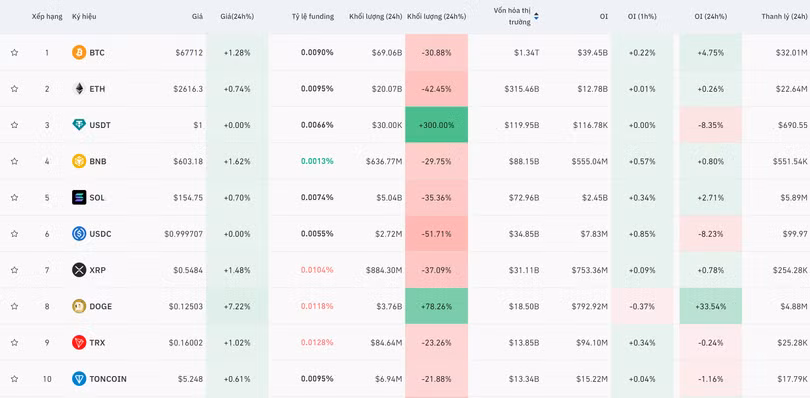
Task: Click ETH market cap $315.46B
Action: pyautogui.click(x=522, y=89)
